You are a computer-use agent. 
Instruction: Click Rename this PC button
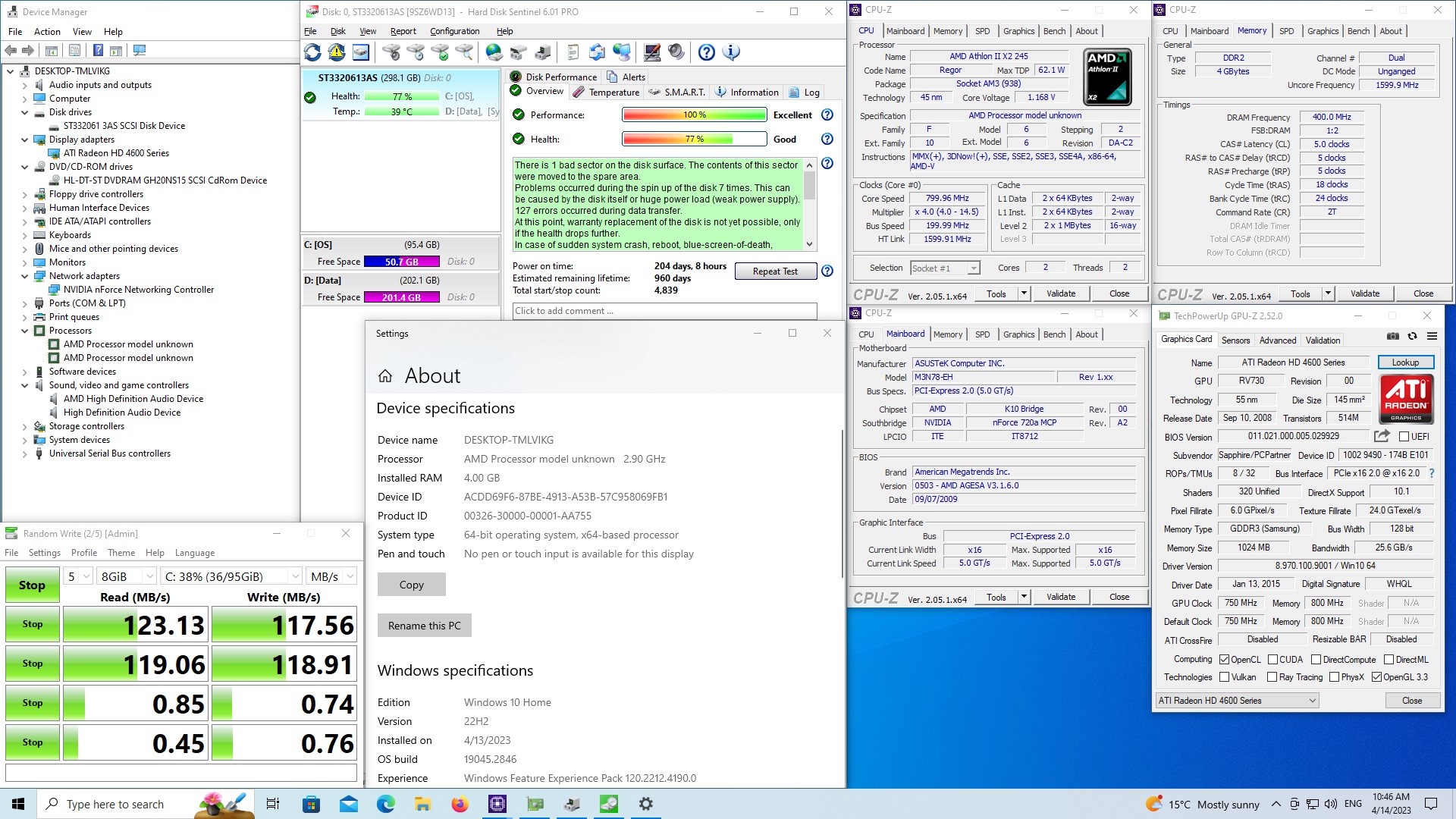(x=425, y=626)
